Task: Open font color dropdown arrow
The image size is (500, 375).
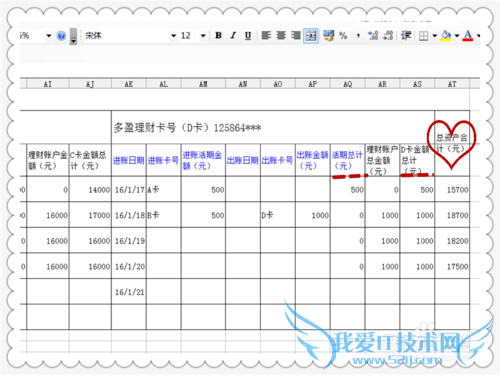Action: [478, 35]
